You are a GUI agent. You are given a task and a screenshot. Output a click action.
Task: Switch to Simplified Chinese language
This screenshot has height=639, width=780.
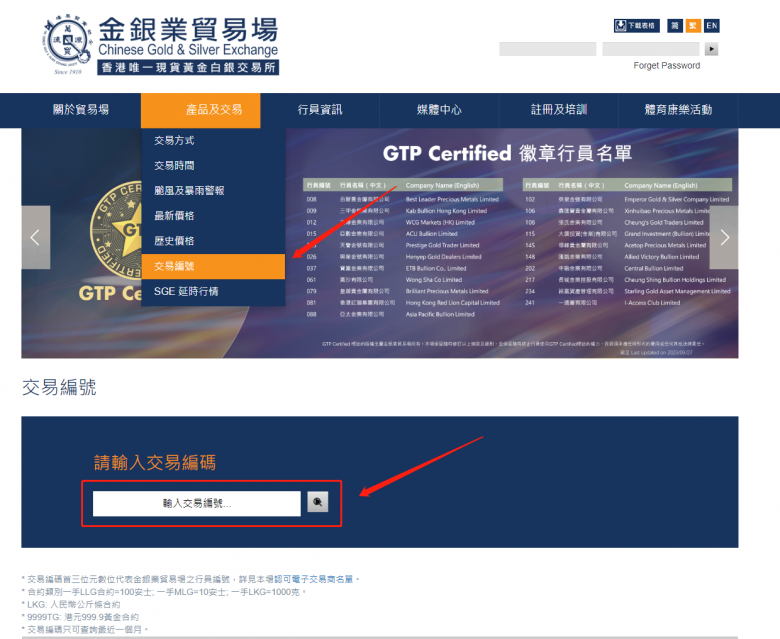(675, 26)
